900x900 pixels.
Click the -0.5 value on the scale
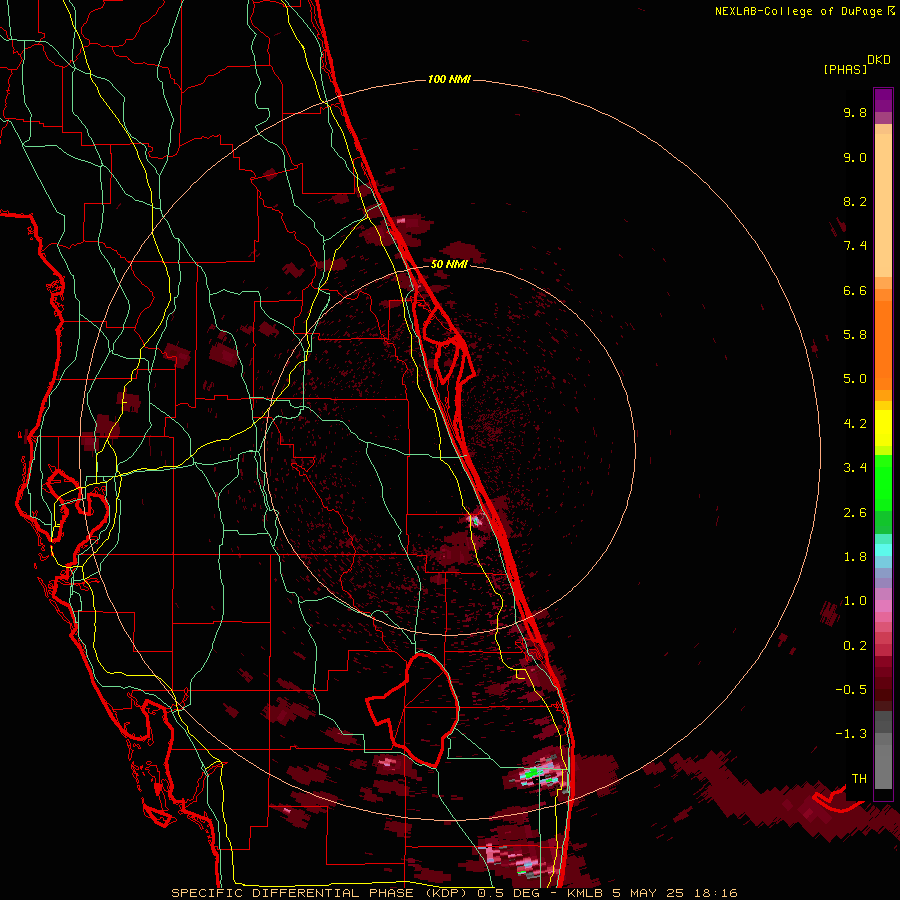[851, 690]
